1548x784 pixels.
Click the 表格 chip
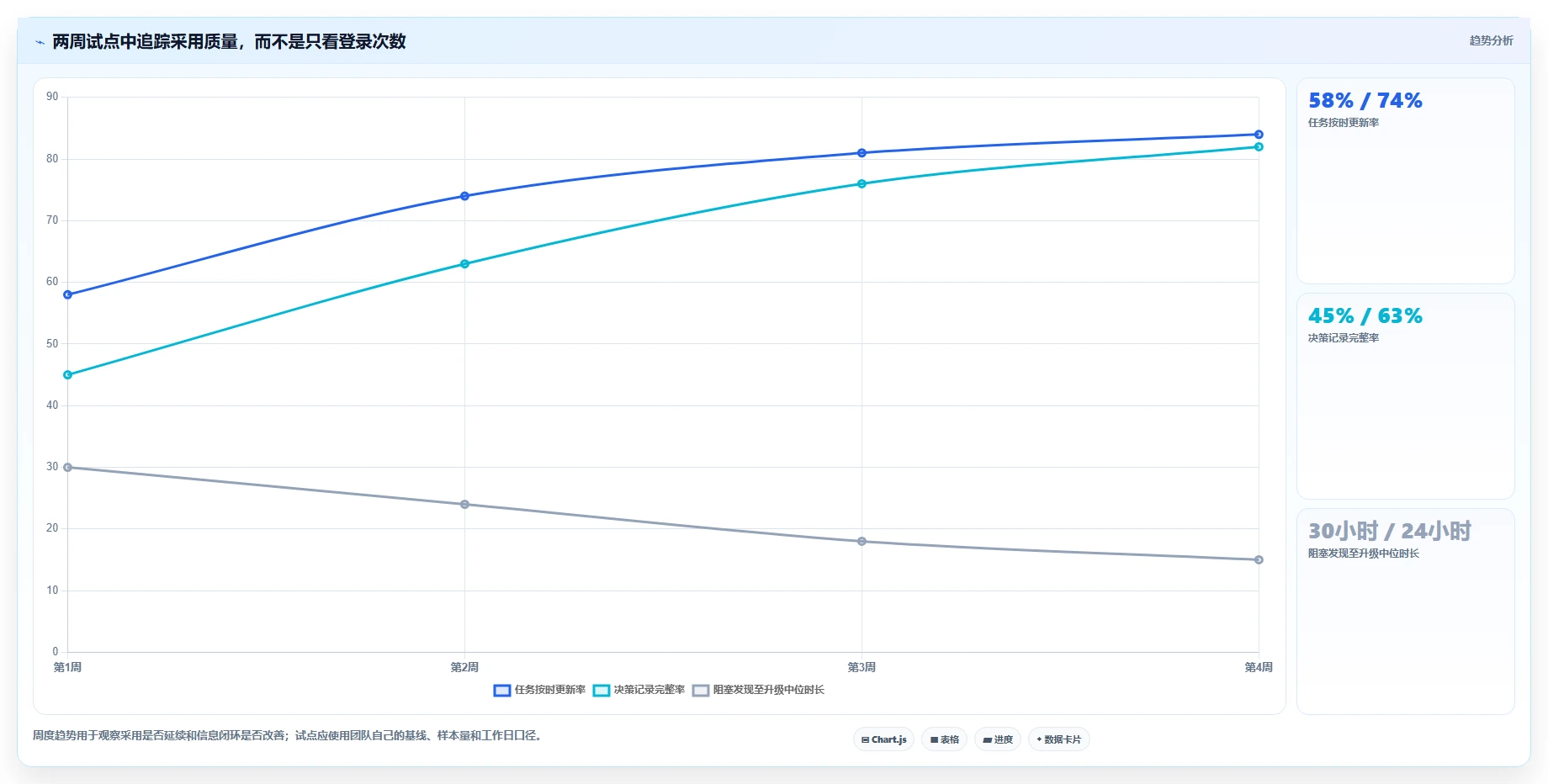pyautogui.click(x=944, y=739)
